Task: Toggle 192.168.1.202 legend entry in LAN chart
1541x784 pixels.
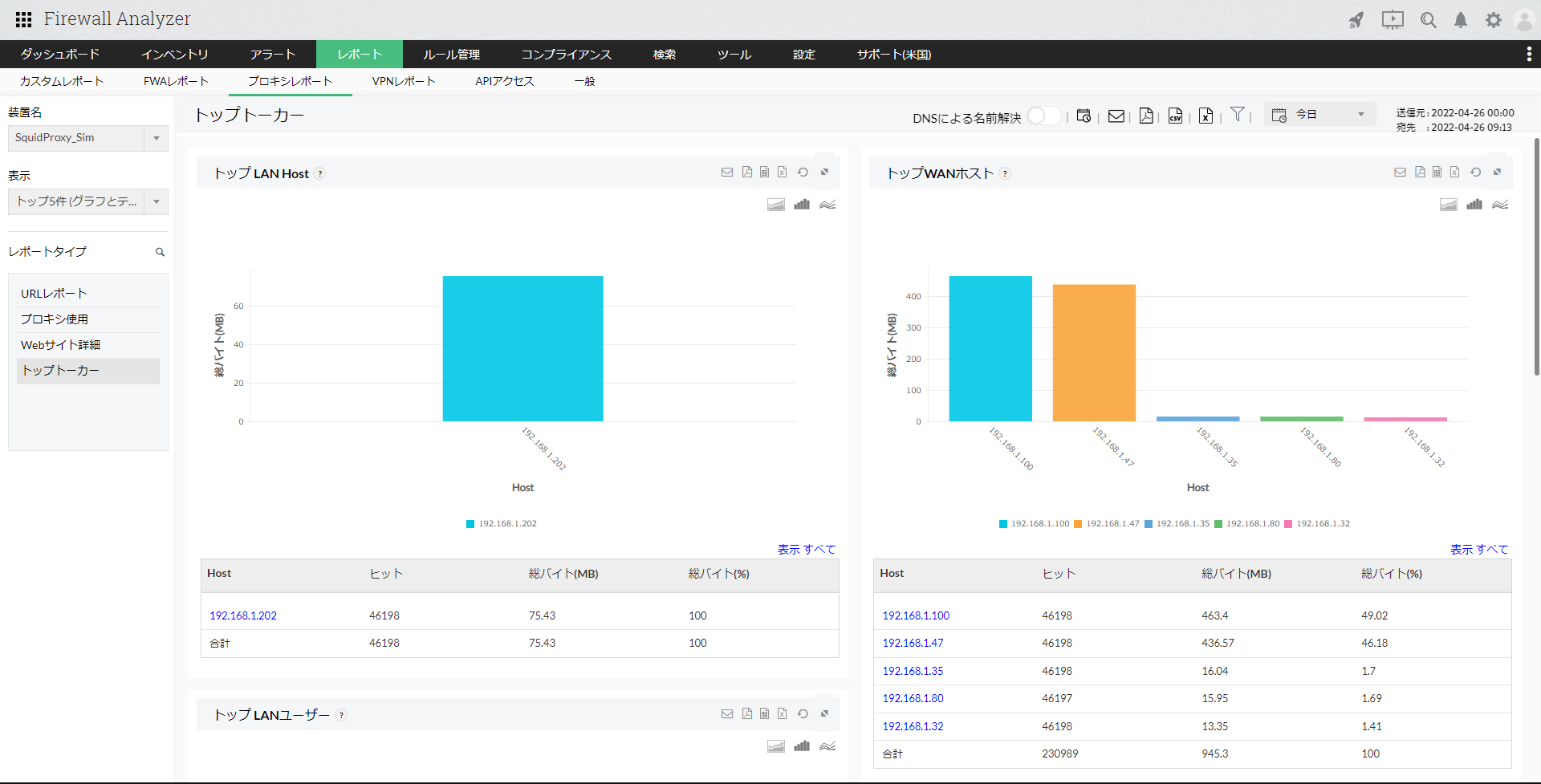Action: (x=502, y=523)
